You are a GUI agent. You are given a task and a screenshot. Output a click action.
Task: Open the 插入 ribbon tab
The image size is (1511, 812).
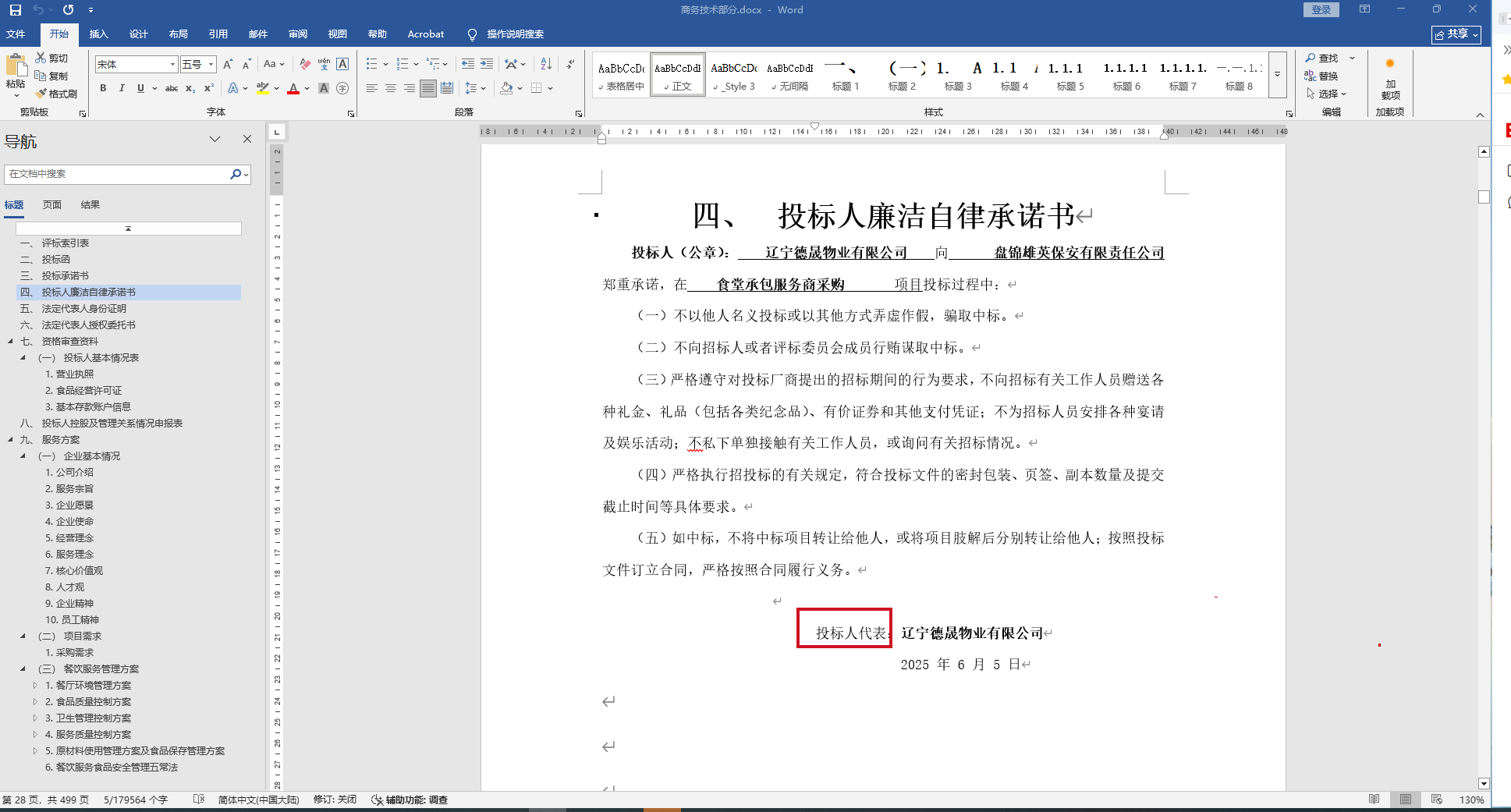98,34
